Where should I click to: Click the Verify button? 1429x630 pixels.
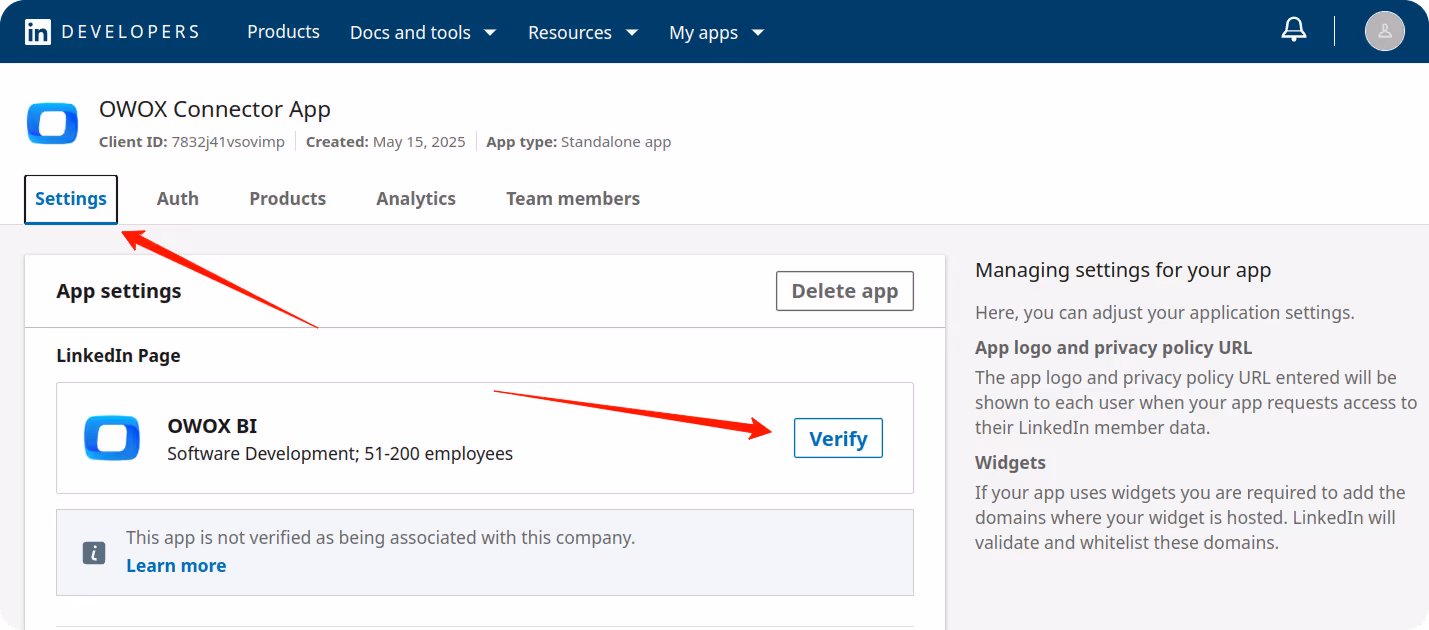(838, 438)
